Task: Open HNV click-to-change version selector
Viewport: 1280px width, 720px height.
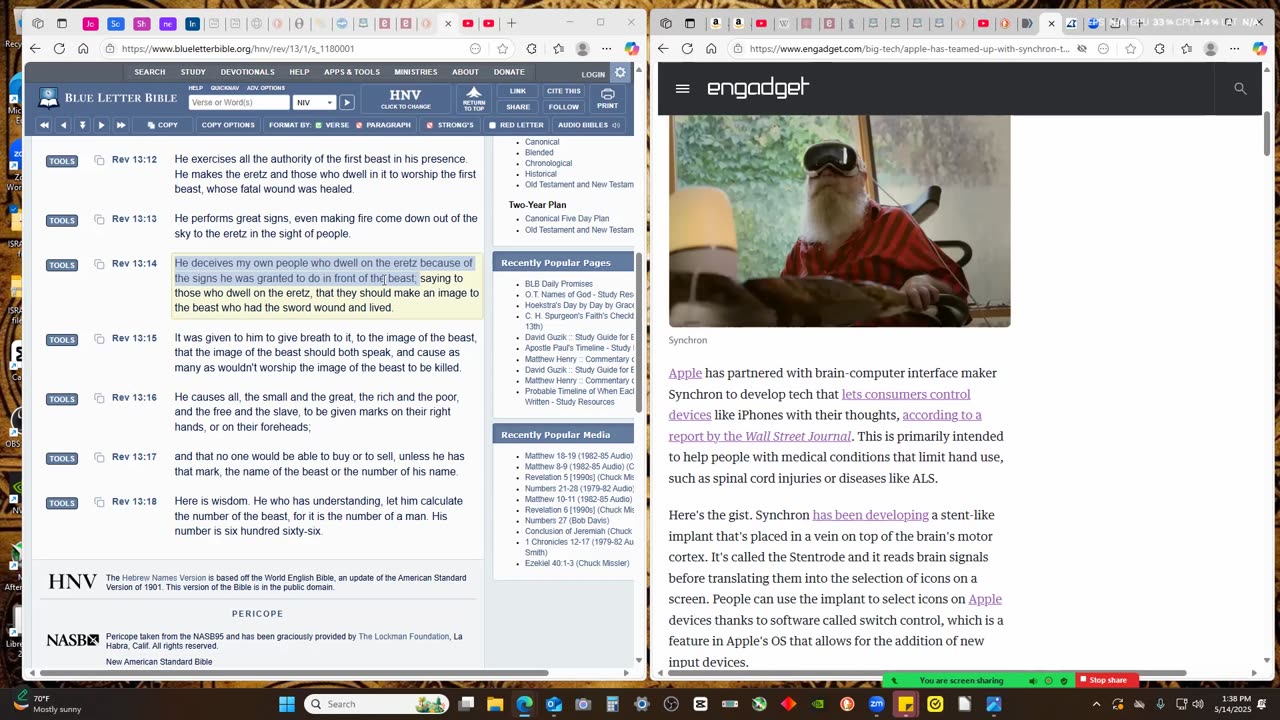Action: (x=405, y=99)
